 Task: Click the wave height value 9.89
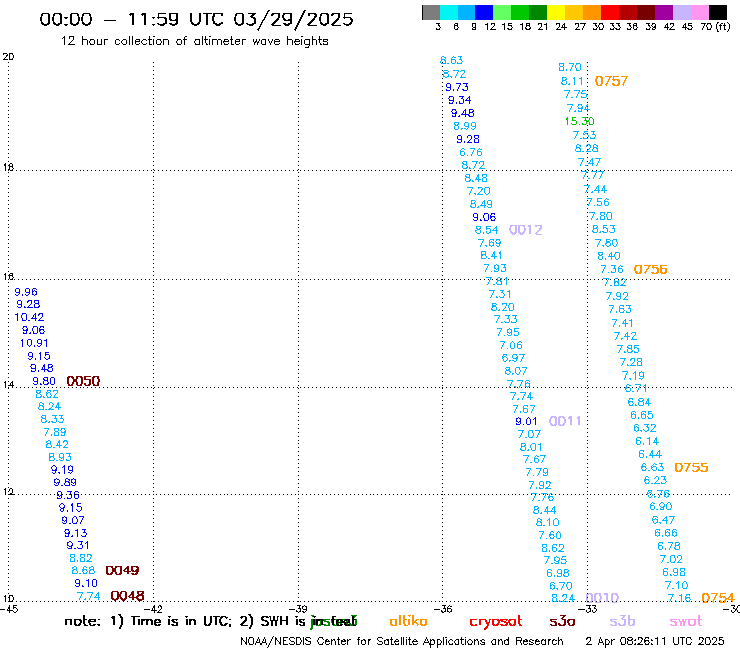65,482
